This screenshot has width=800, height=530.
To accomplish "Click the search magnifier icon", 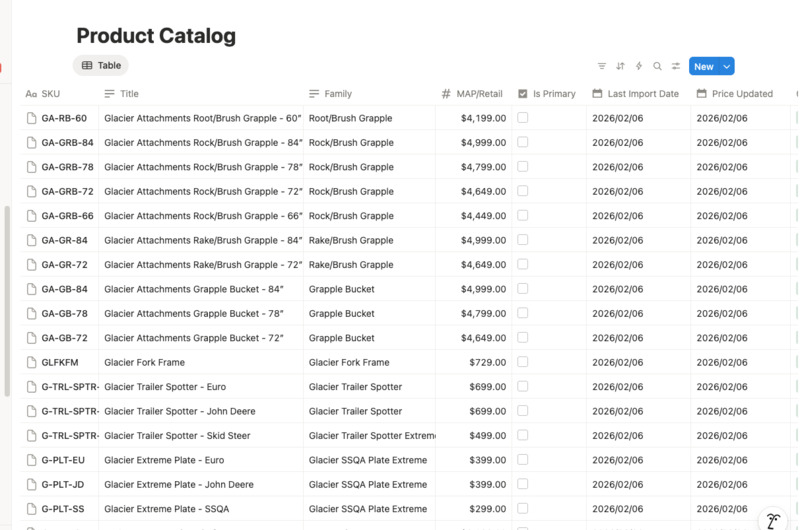I will point(657,66).
